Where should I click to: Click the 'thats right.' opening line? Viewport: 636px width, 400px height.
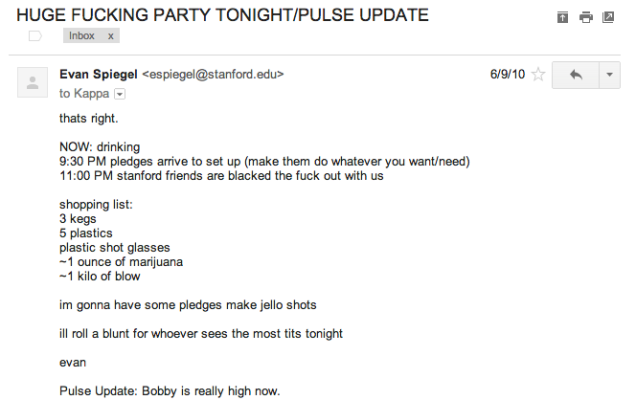89,118
